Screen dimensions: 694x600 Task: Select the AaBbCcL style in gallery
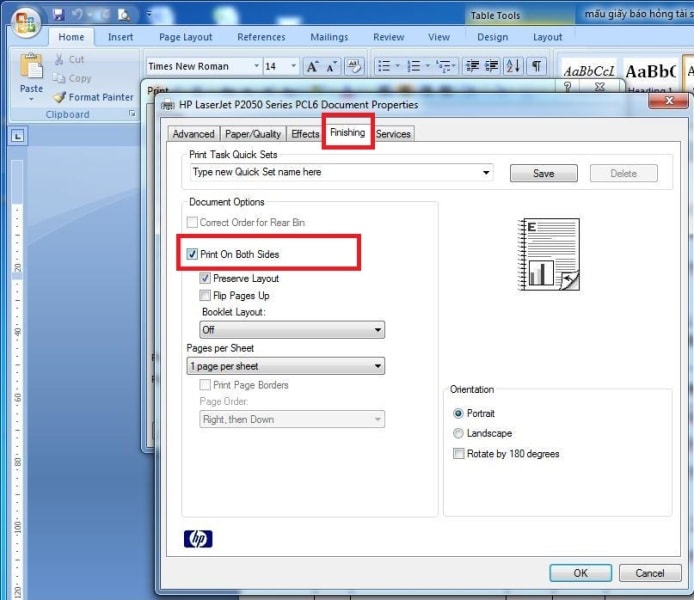[x=589, y=72]
